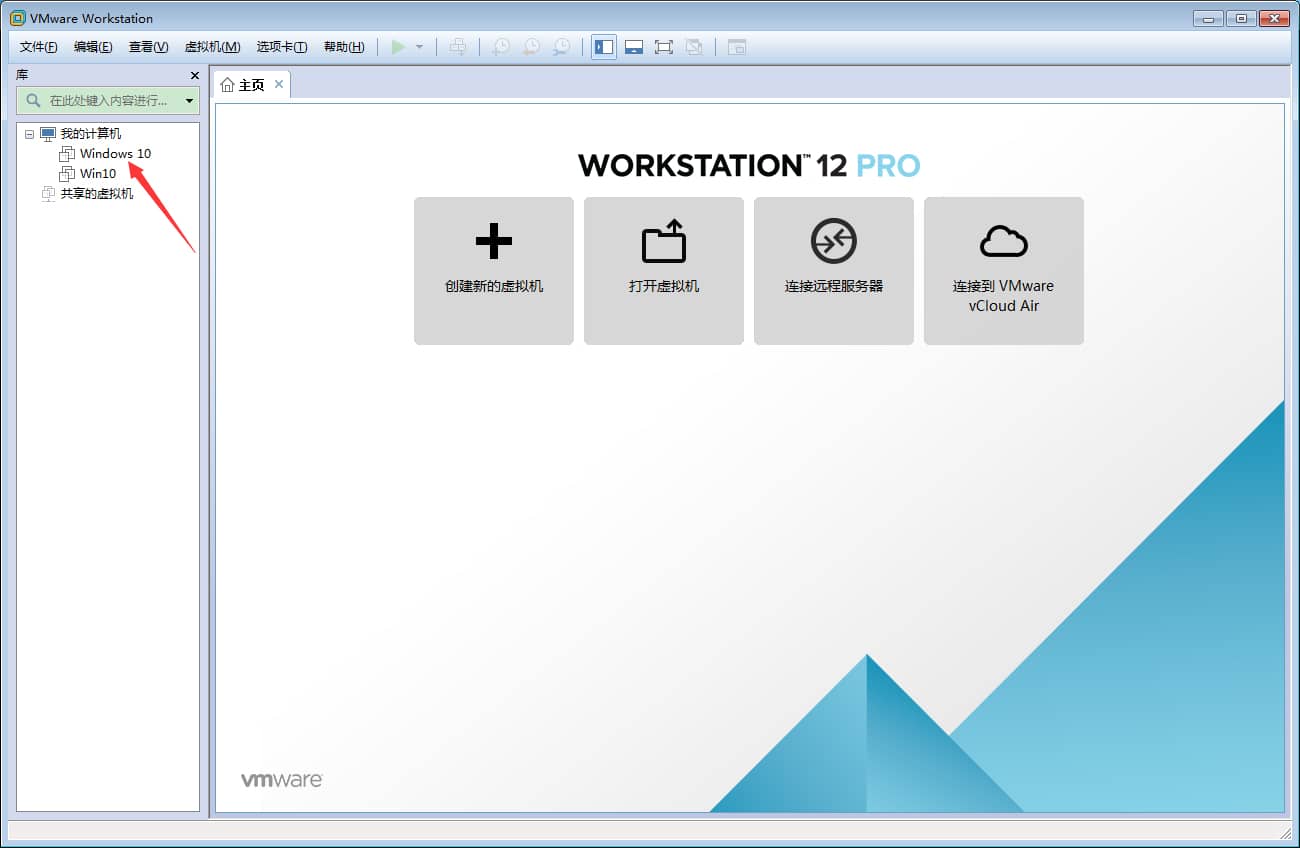
Task: Click the library search input field
Action: coord(107,101)
